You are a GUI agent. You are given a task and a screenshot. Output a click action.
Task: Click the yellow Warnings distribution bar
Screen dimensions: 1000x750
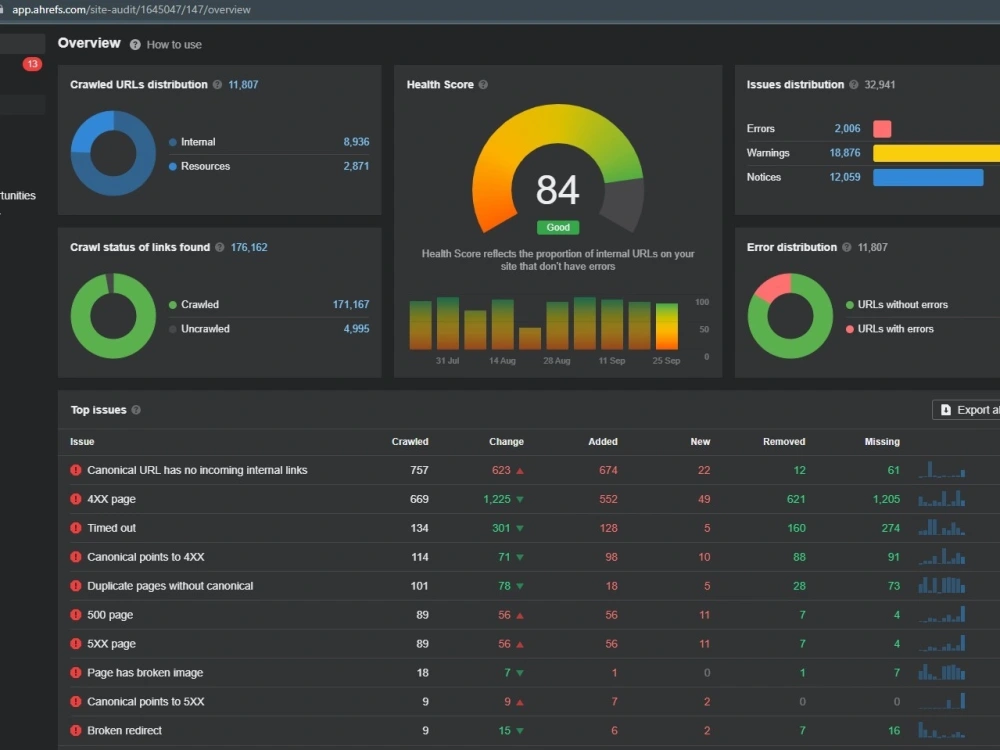click(x=936, y=153)
